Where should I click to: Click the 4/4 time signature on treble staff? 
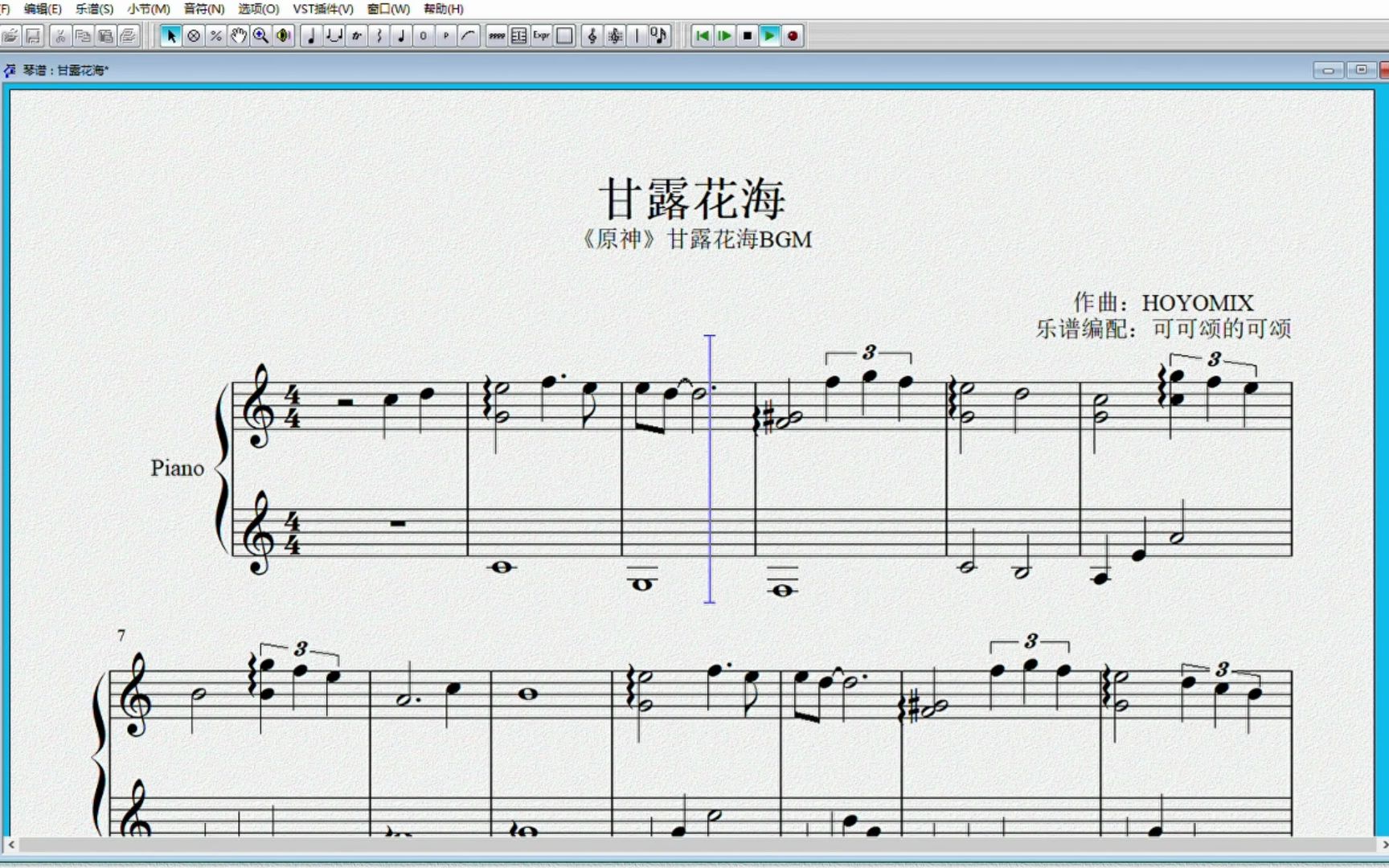(x=293, y=407)
